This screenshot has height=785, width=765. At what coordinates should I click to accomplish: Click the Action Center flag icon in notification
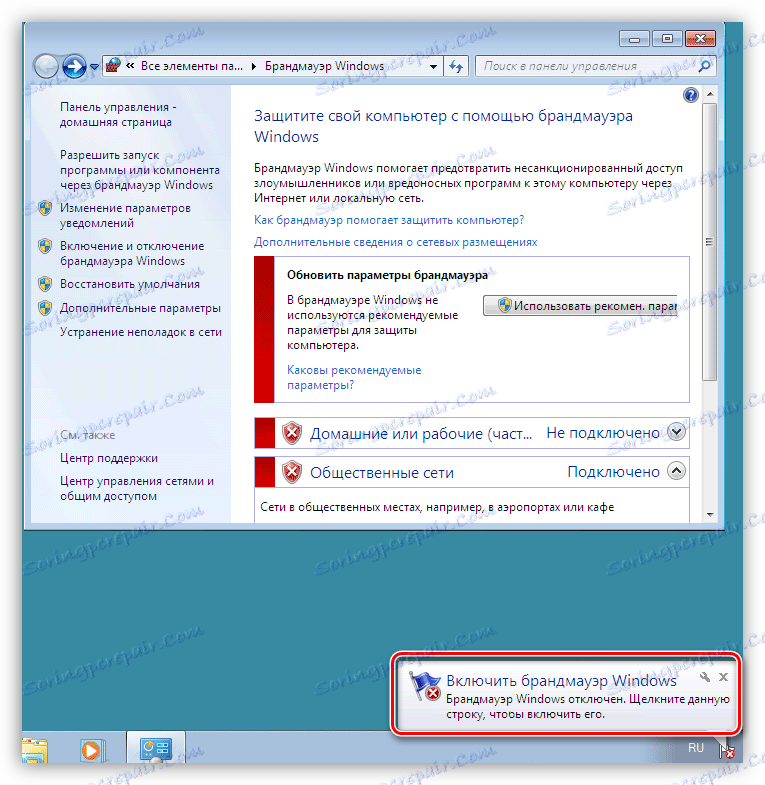point(424,686)
